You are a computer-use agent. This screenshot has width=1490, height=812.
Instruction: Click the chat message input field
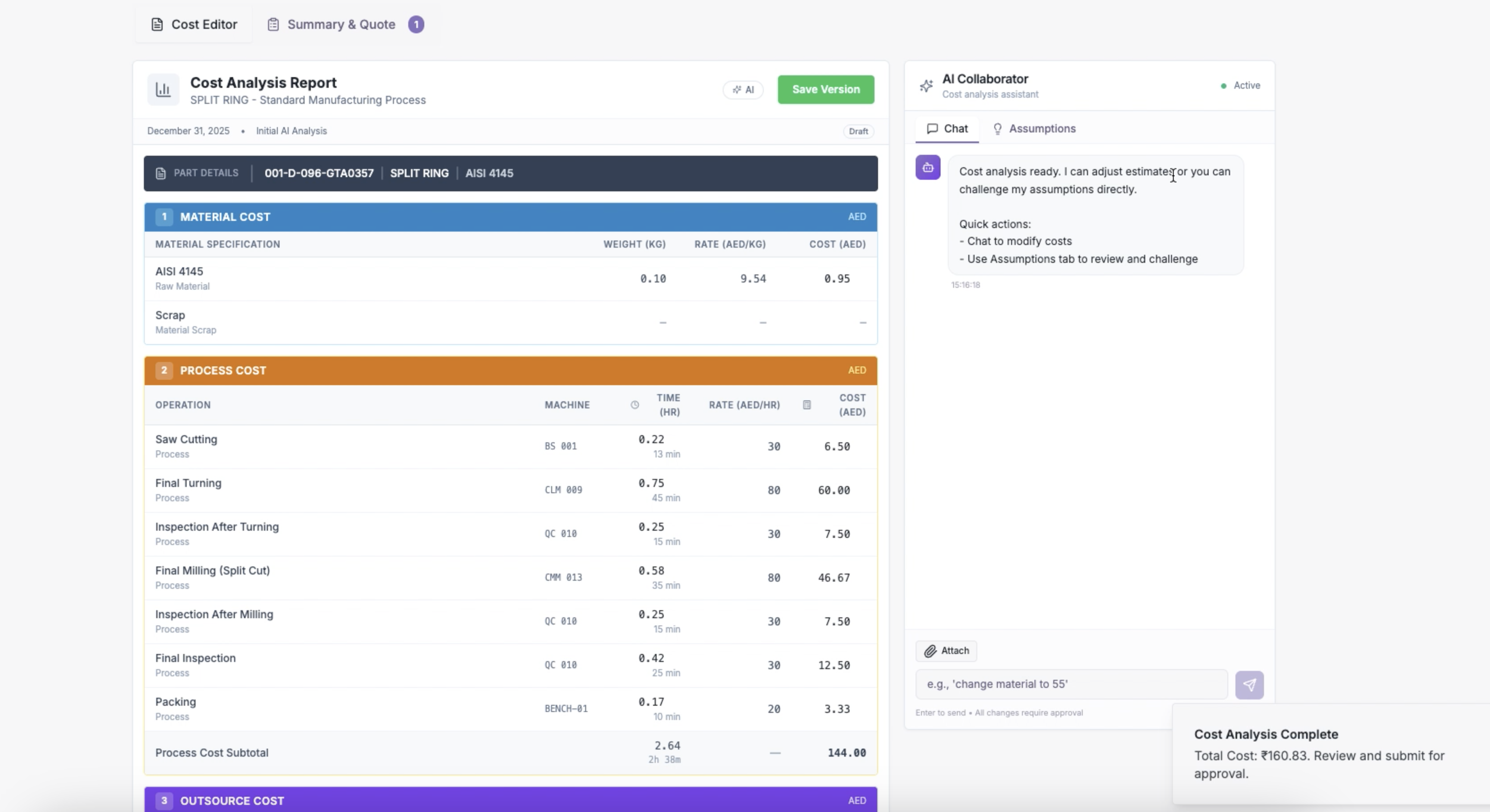(x=1071, y=684)
